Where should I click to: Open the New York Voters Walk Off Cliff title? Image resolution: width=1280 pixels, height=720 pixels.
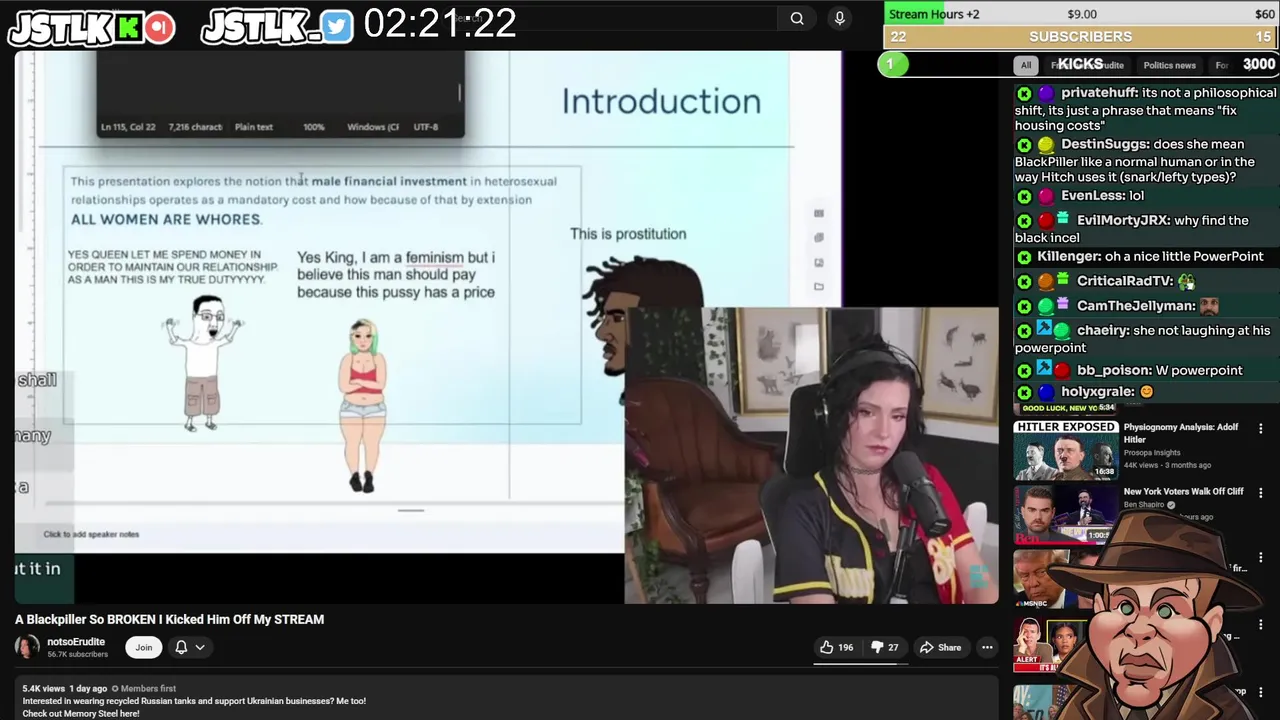[x=1183, y=491]
